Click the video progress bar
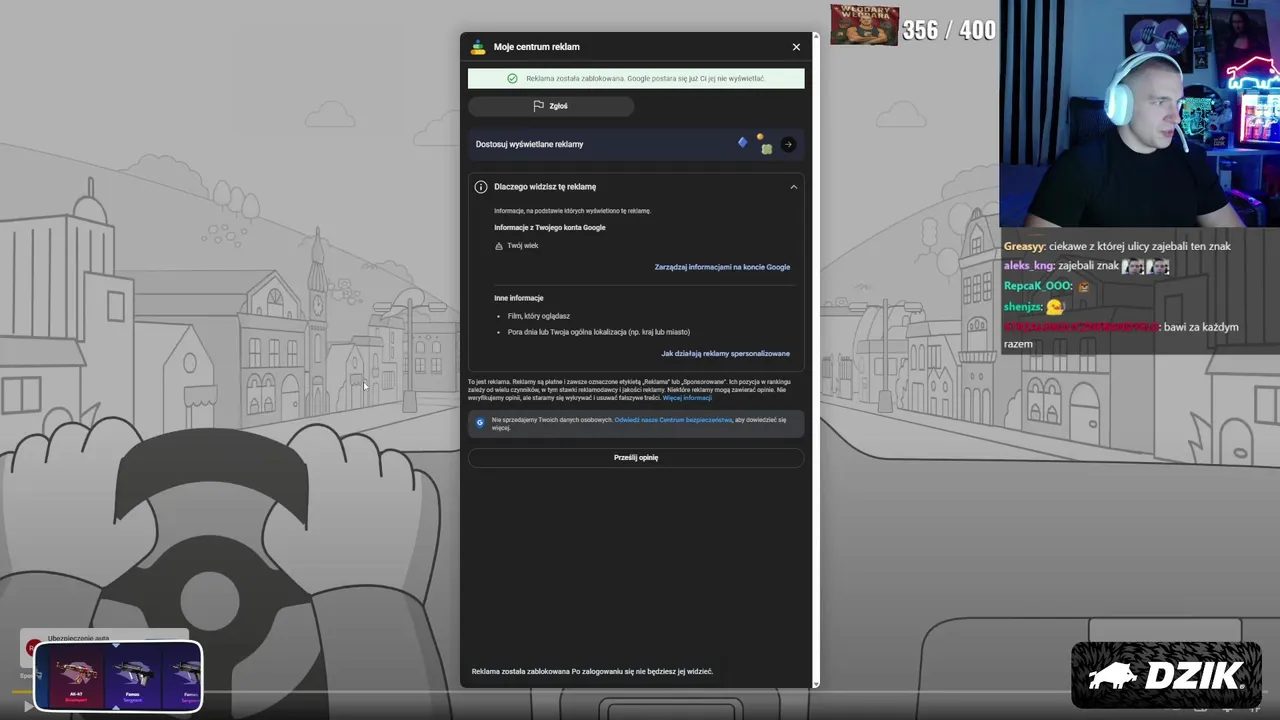The image size is (1280, 720). (640, 692)
